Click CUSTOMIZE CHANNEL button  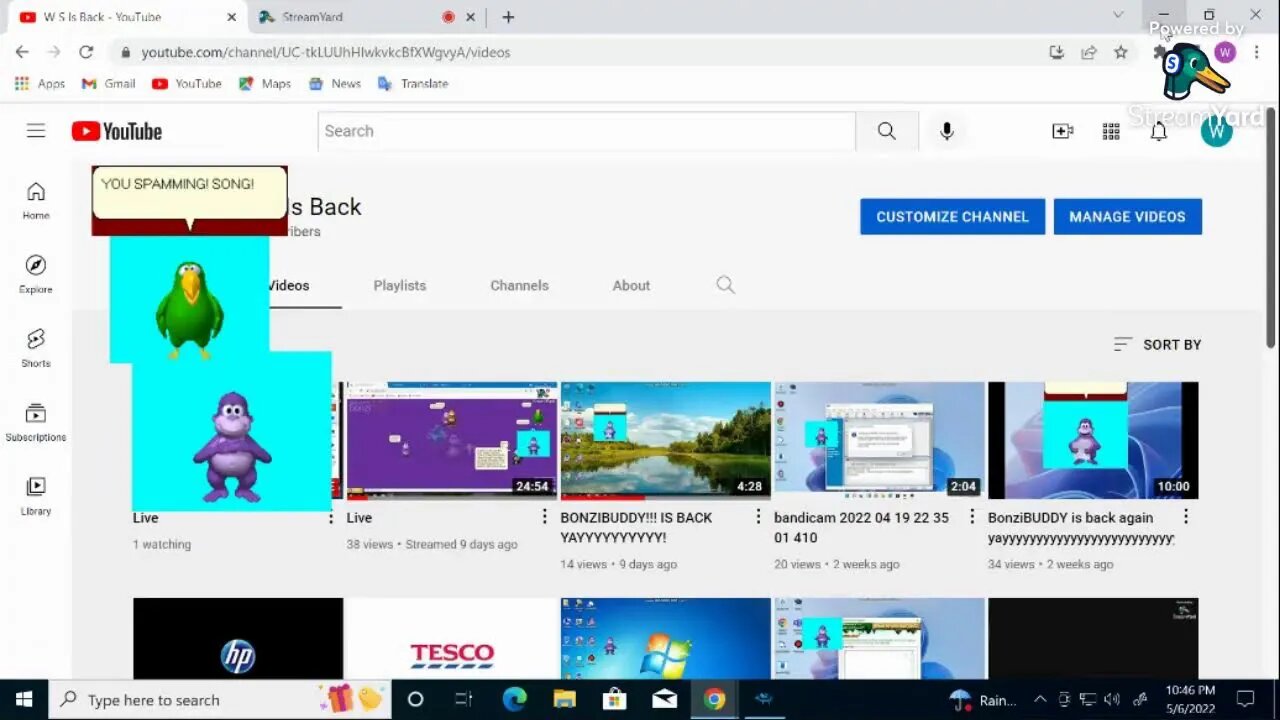coord(952,216)
